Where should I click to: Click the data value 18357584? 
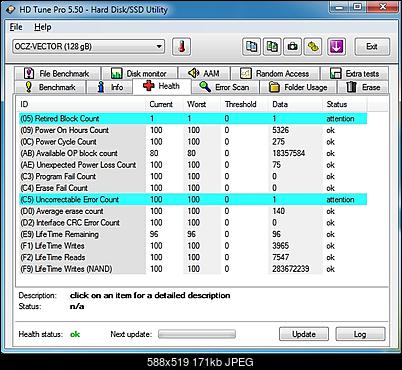pyautogui.click(x=288, y=153)
